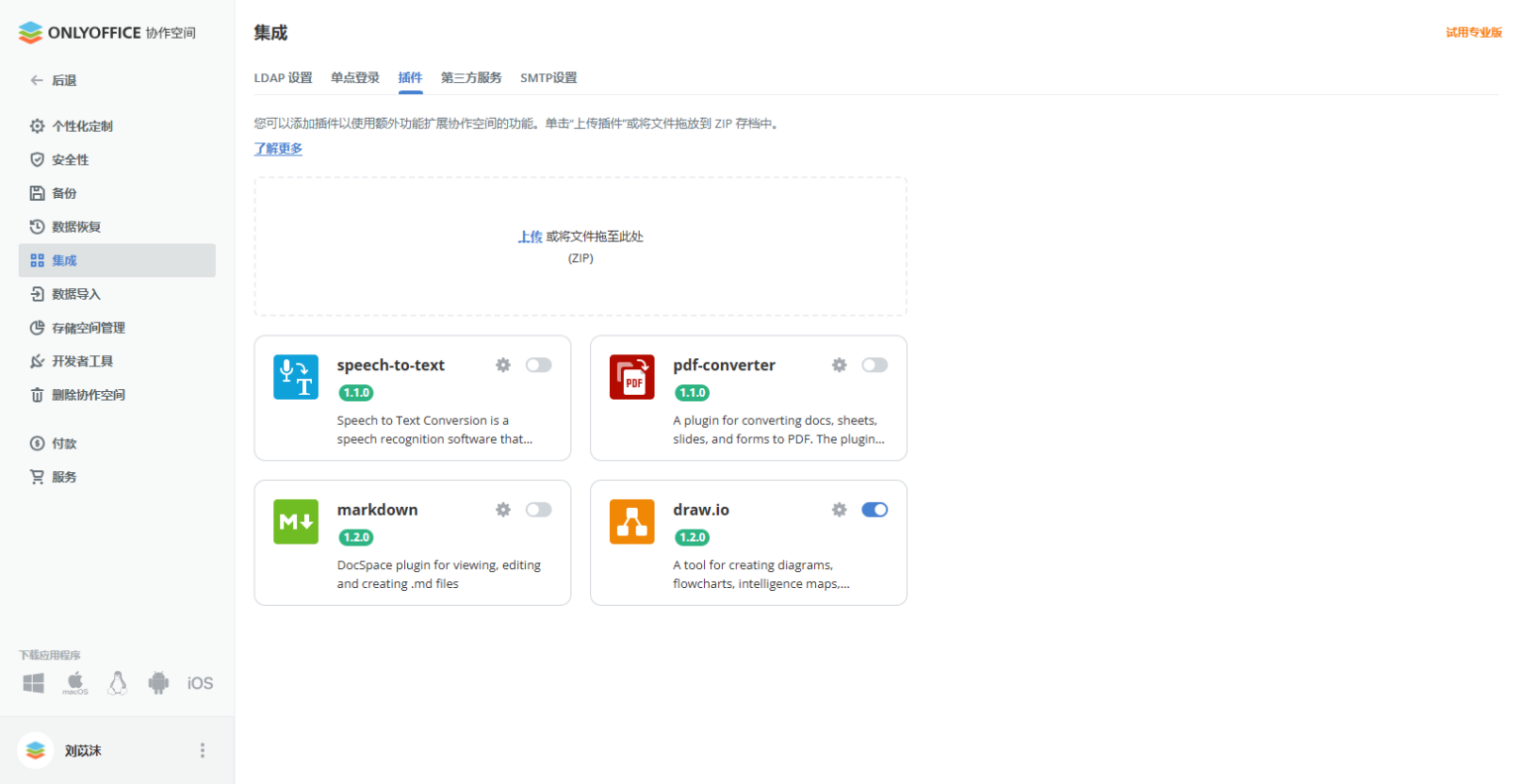This screenshot has height=784, width=1521.
Task: Click the back arrow icon beside 后退
Action: pos(37,80)
